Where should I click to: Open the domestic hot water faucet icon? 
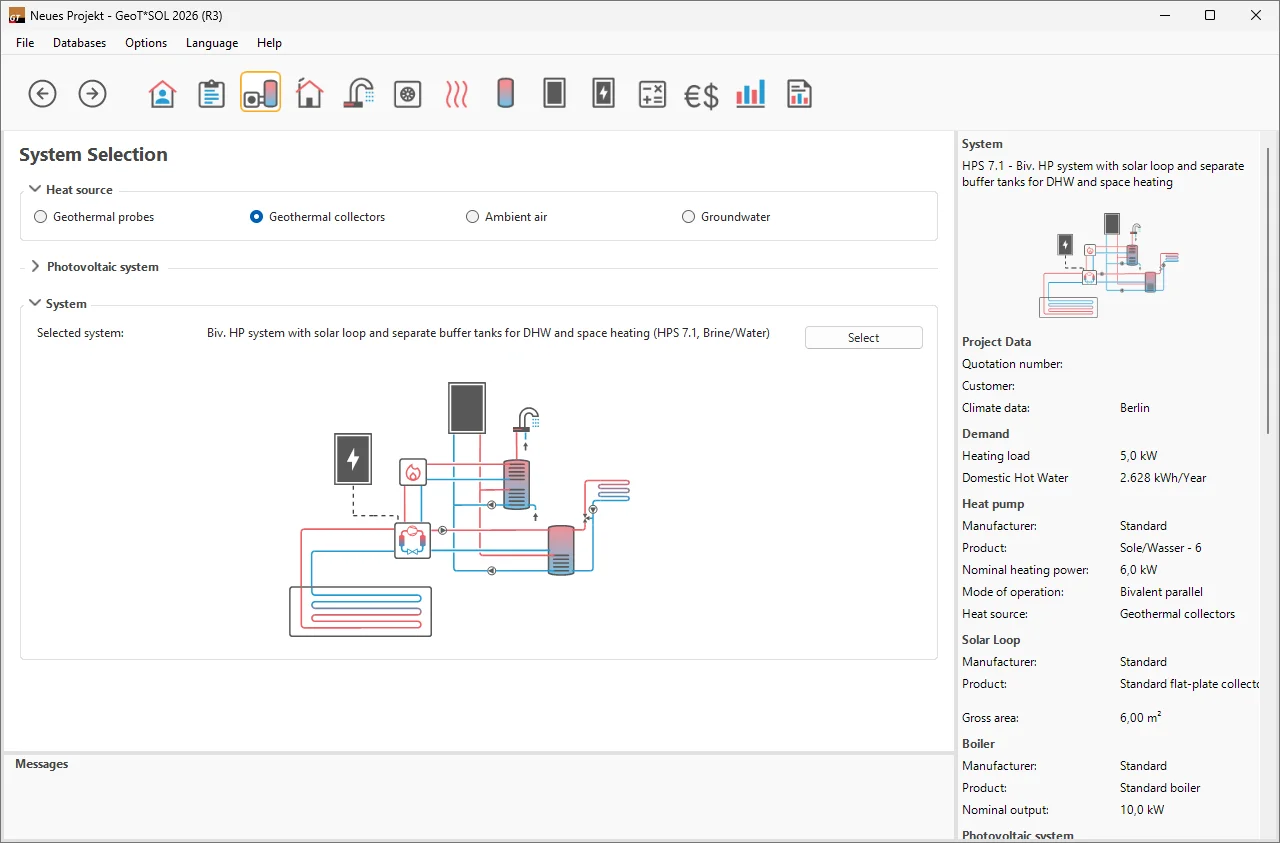point(359,94)
